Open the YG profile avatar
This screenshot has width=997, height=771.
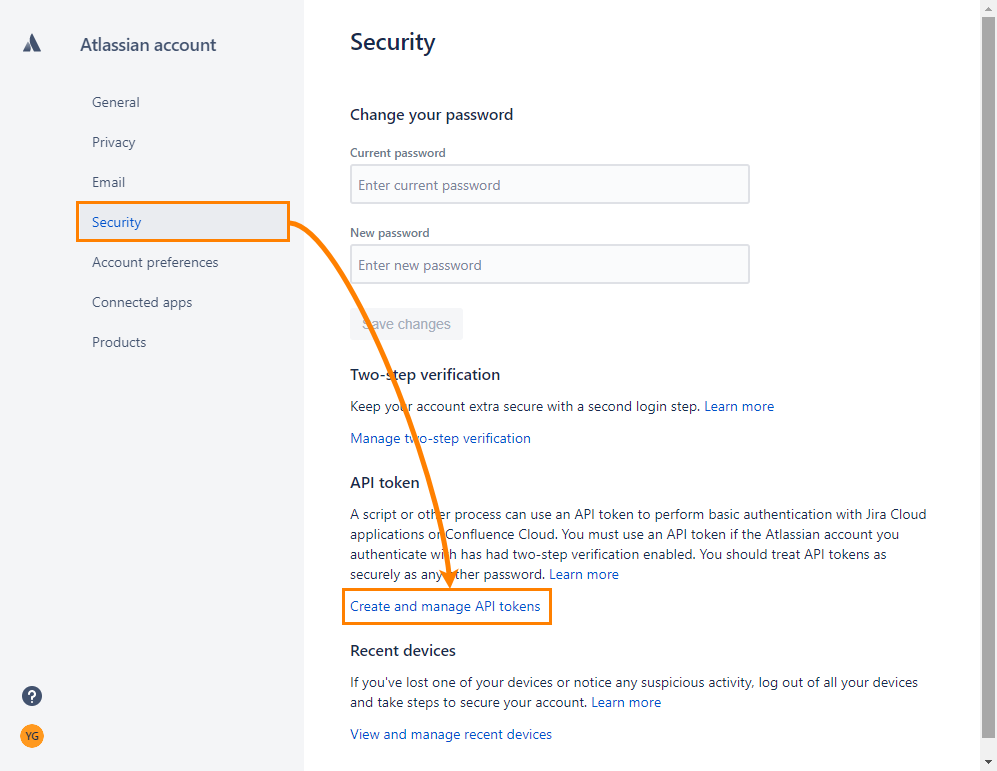tap(32, 736)
